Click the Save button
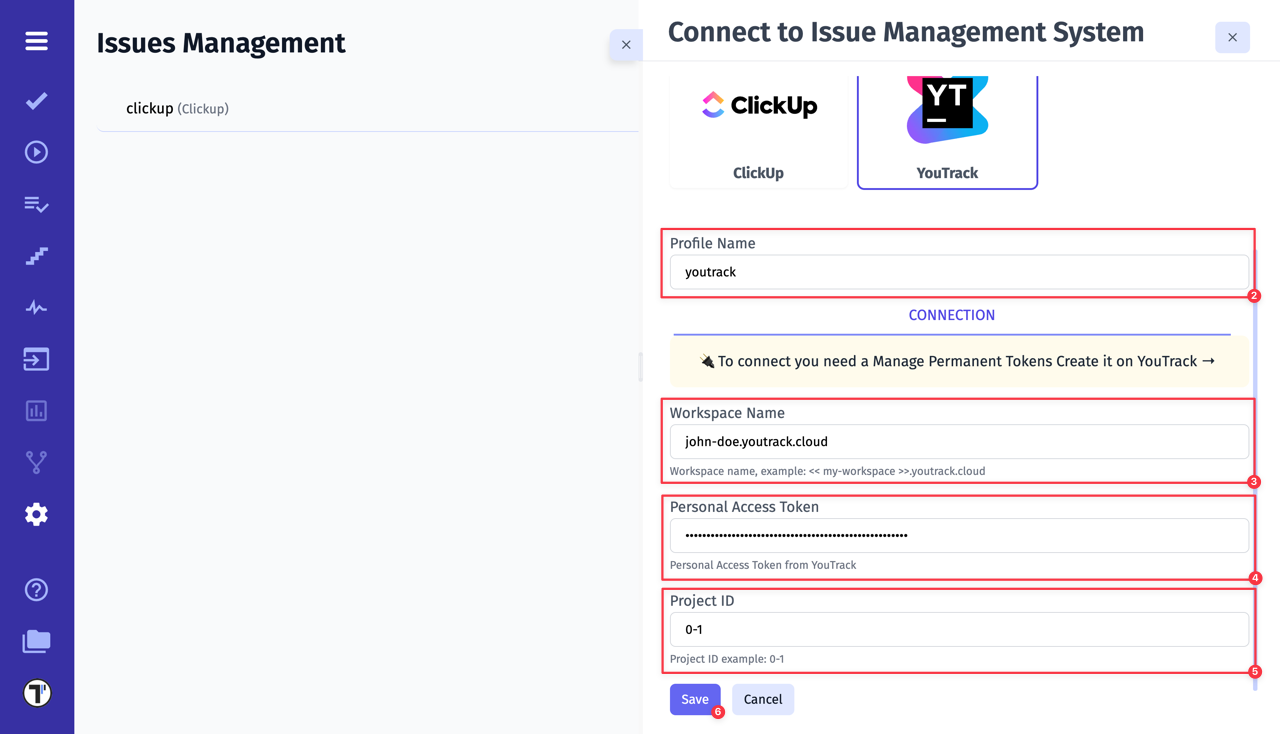Viewport: 1280px width, 734px height. tap(695, 699)
